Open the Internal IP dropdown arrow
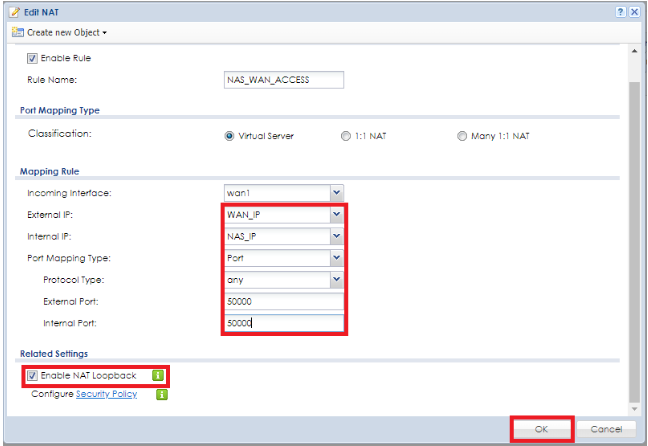648x446 pixels. pyautogui.click(x=337, y=236)
